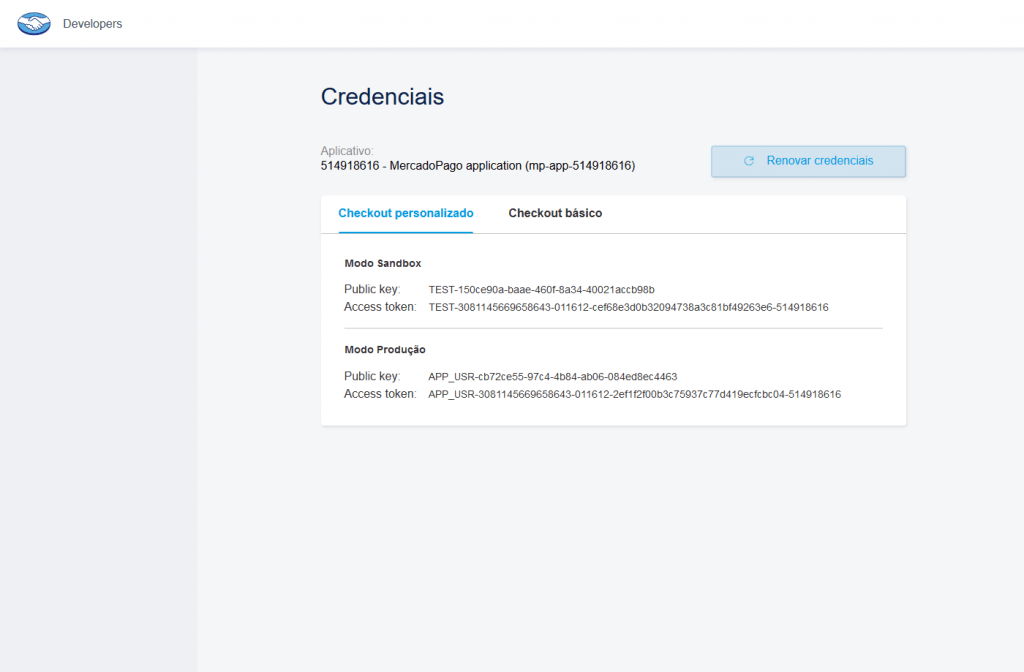The width and height of the screenshot is (1024, 672).
Task: Switch to the Checkout básico tab
Action: click(x=555, y=213)
